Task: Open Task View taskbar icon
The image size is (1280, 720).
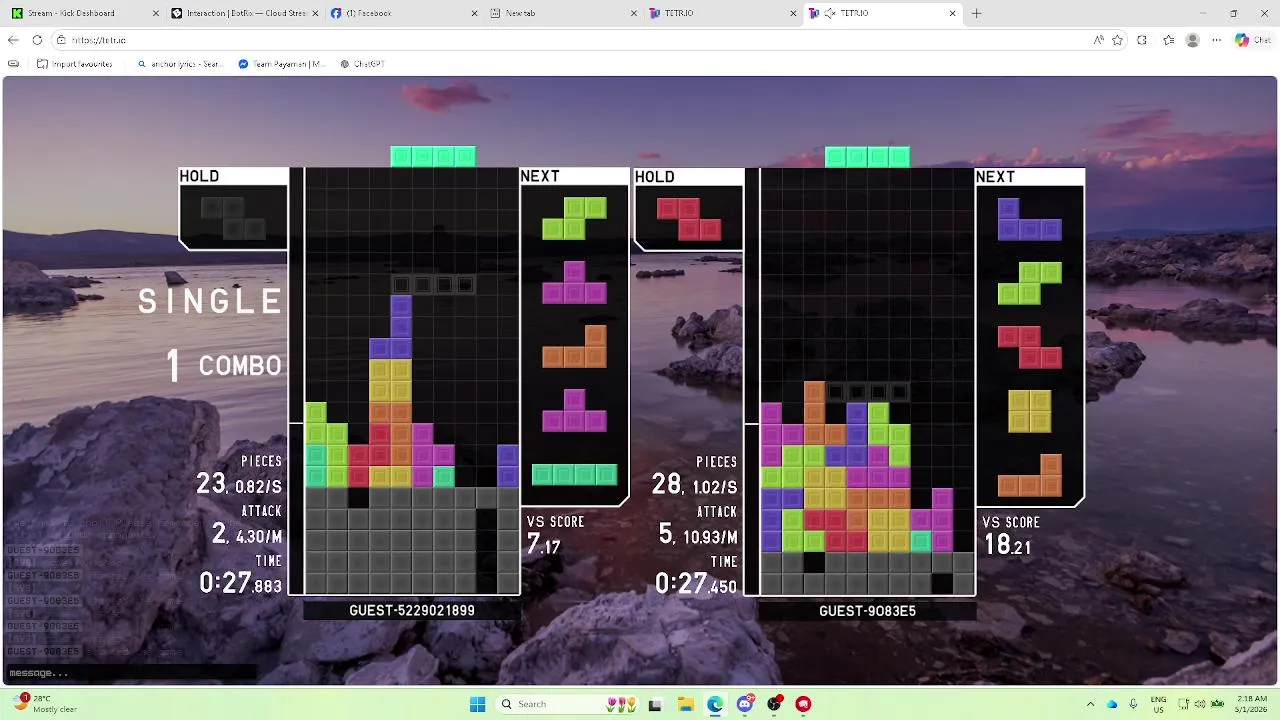Action: point(655,704)
